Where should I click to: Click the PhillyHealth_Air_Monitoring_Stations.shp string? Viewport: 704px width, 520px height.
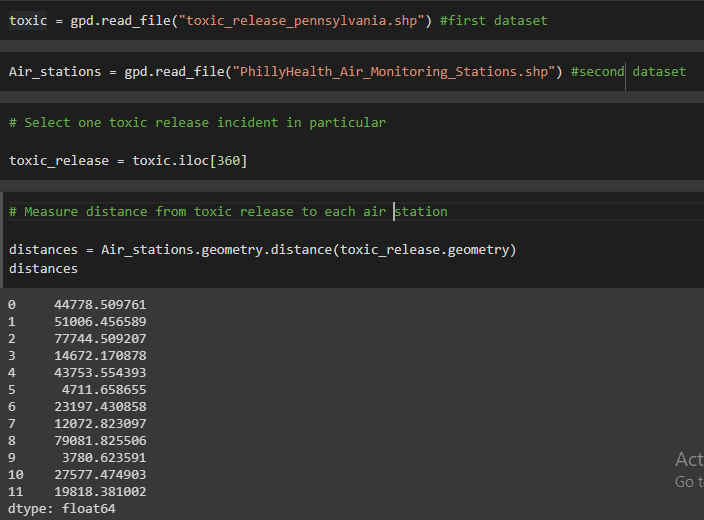394,72
